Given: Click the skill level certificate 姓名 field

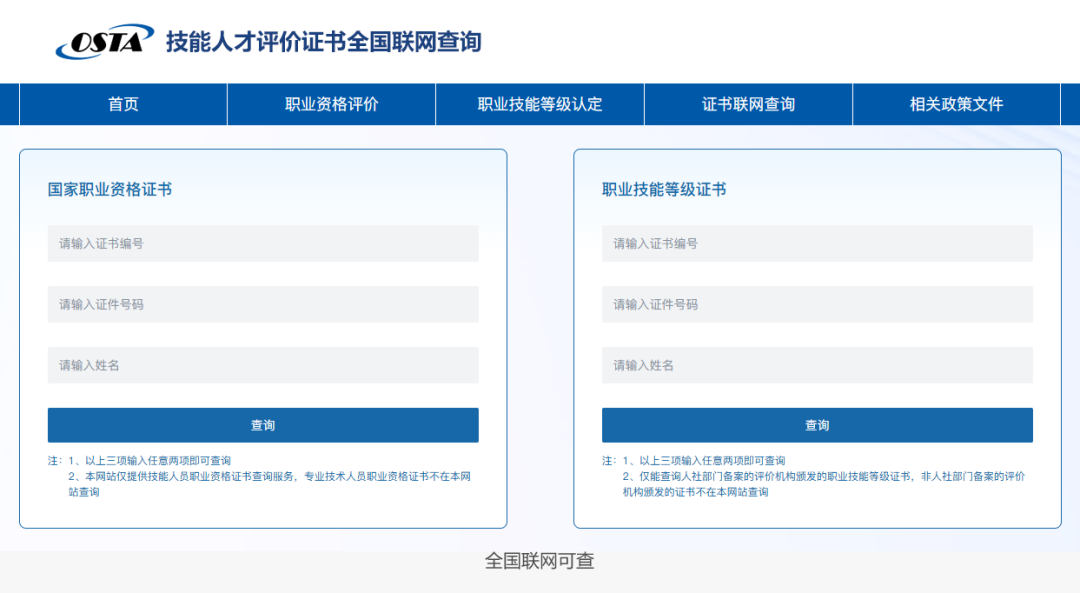Looking at the screenshot, I should point(817,365).
